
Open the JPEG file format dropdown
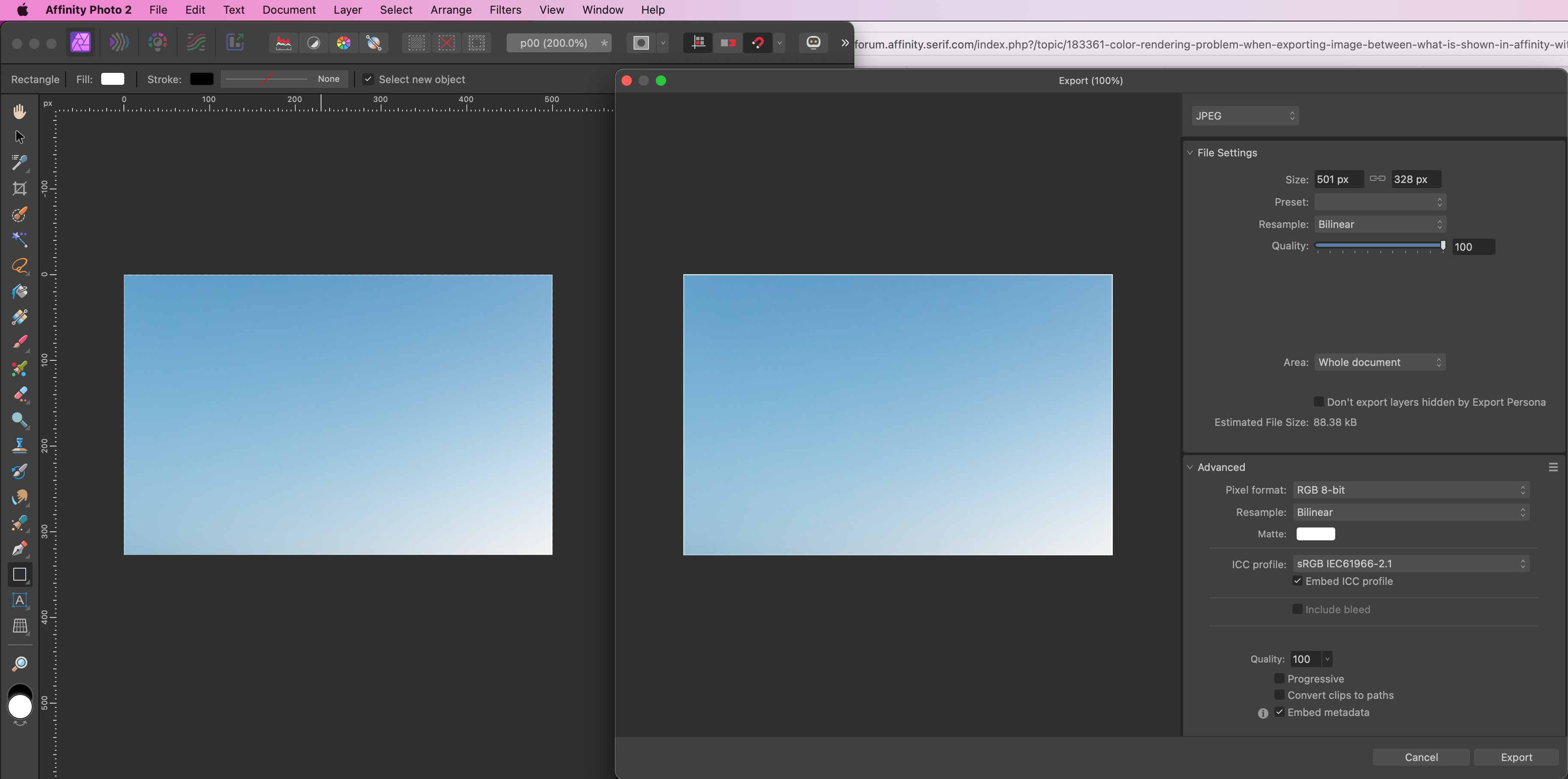point(1245,116)
